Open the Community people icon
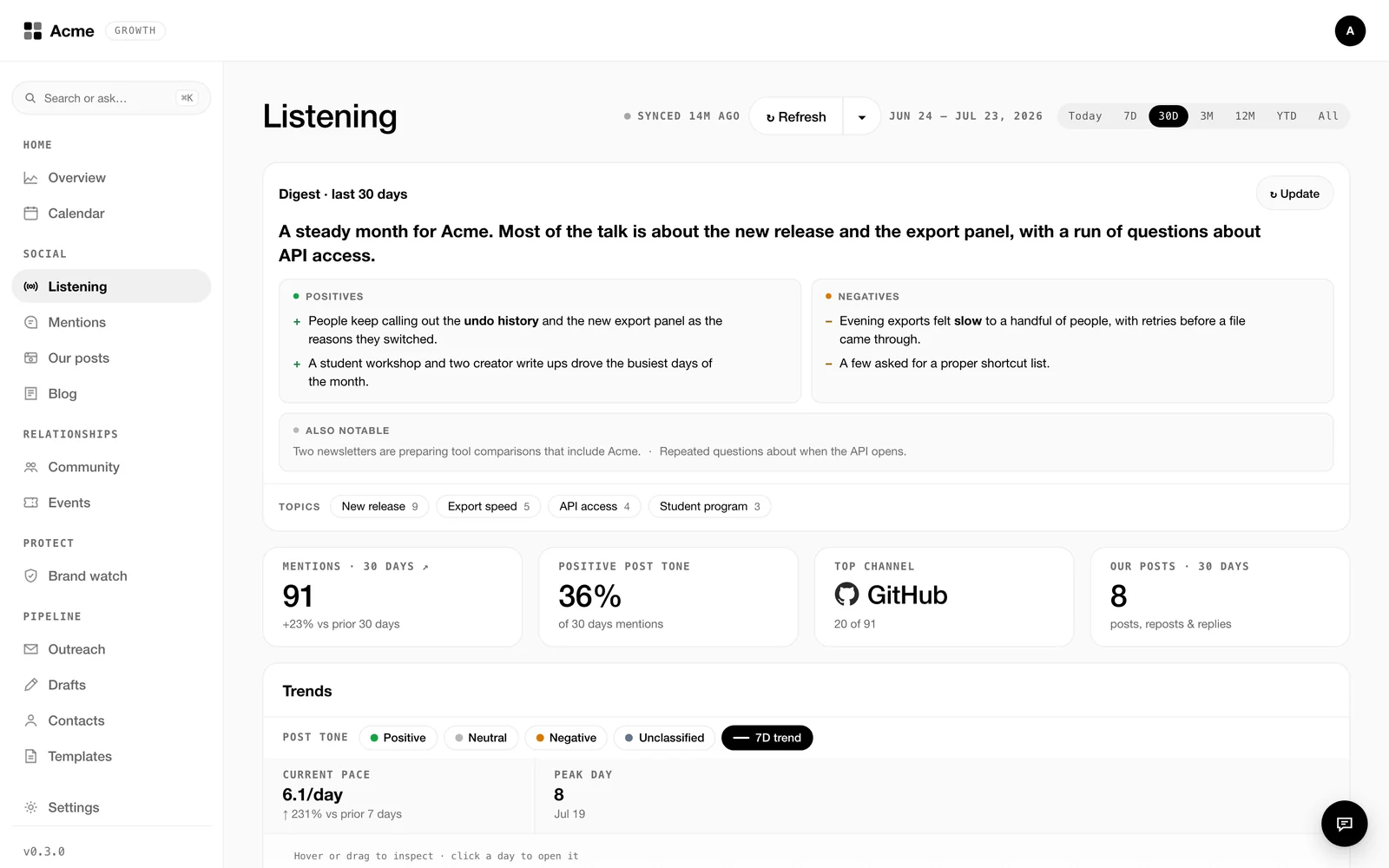This screenshot has width=1389, height=868. (x=30, y=467)
